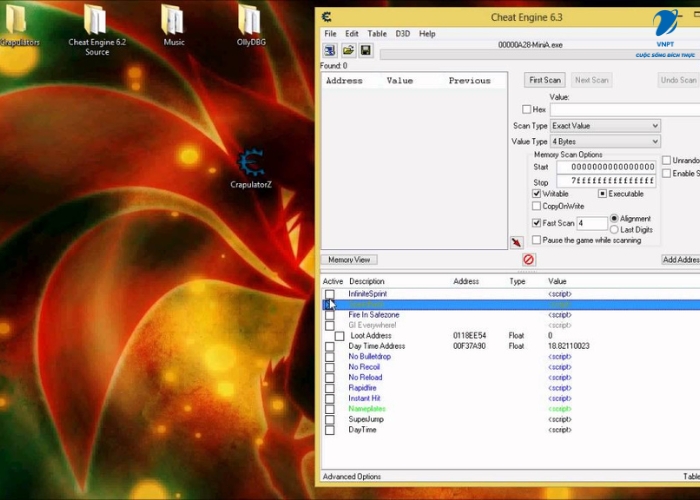This screenshot has height=500, width=700.
Task: Toggle the Executable checkbox
Action: pyautogui.click(x=602, y=194)
